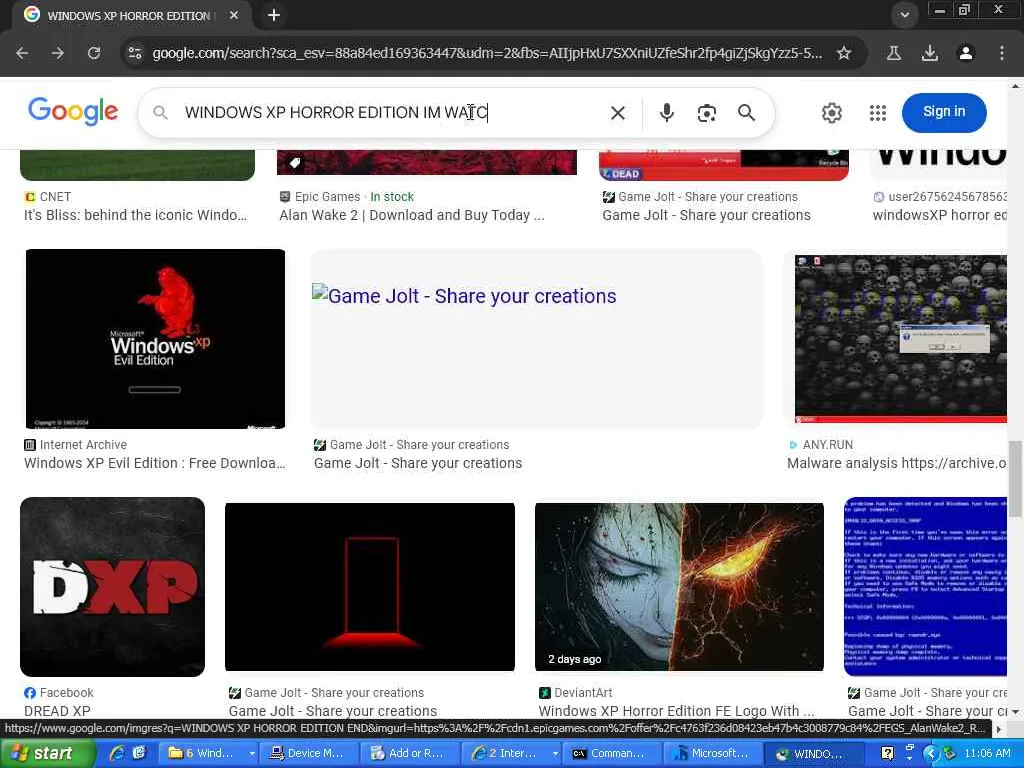
Task: Click the Epic Games In stock label
Action: click(392, 197)
